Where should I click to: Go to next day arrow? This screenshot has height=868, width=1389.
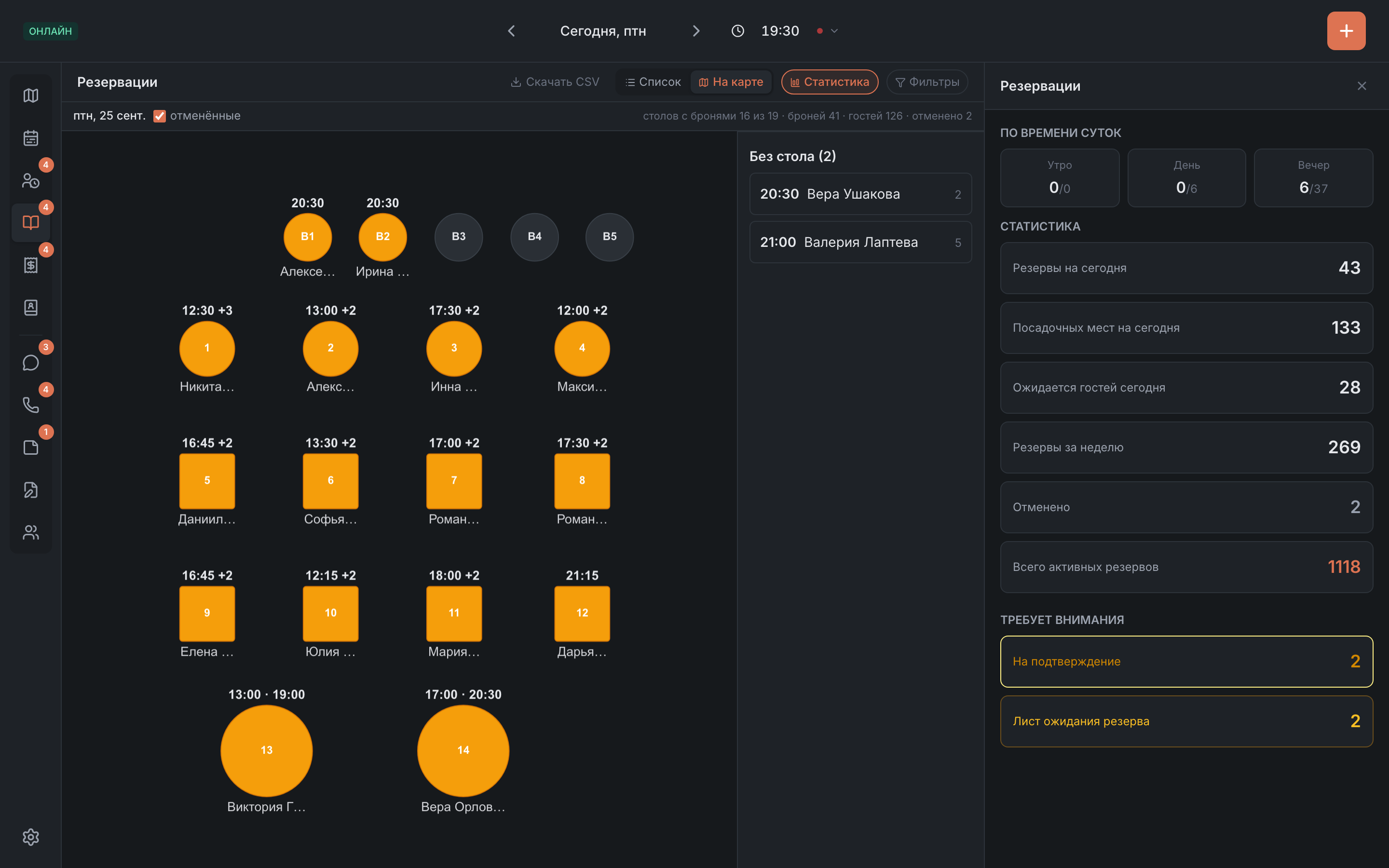[695, 31]
